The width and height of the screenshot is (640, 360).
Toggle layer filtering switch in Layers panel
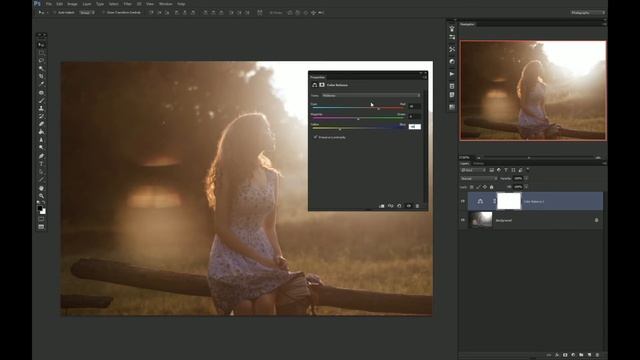coord(528,170)
